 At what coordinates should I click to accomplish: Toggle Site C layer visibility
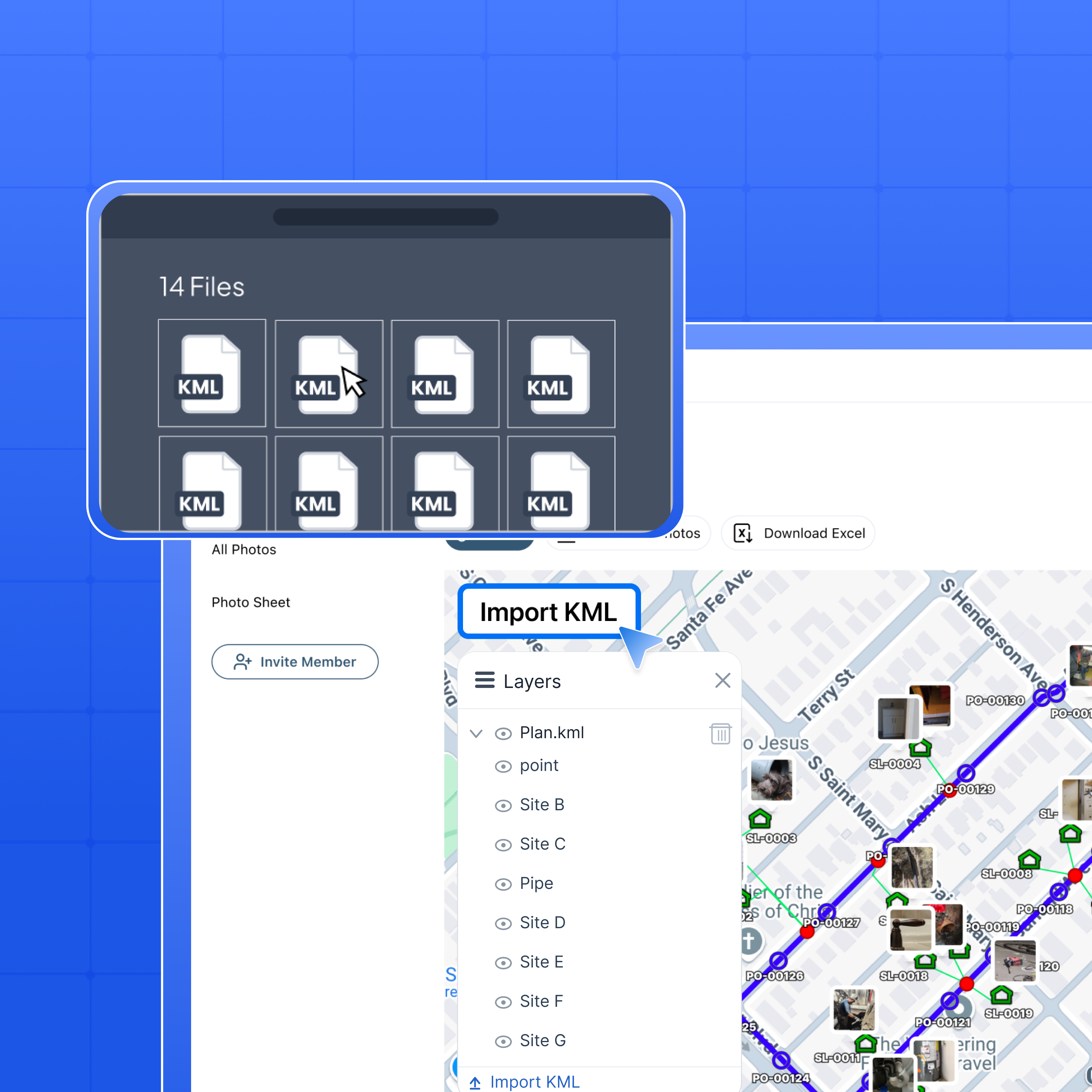[x=503, y=844]
